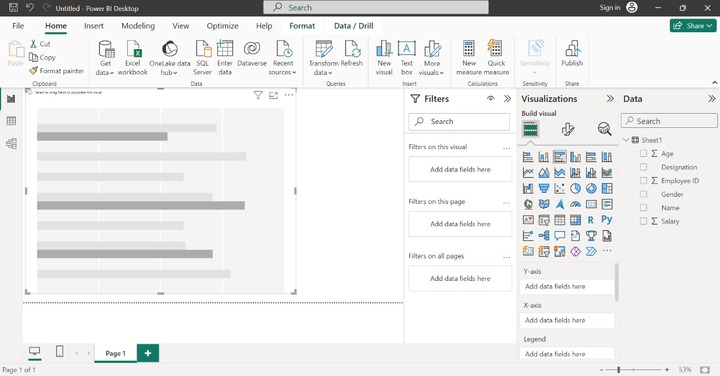Open the Modeling ribbon tab
This screenshot has height=376, width=720.
pyautogui.click(x=138, y=26)
